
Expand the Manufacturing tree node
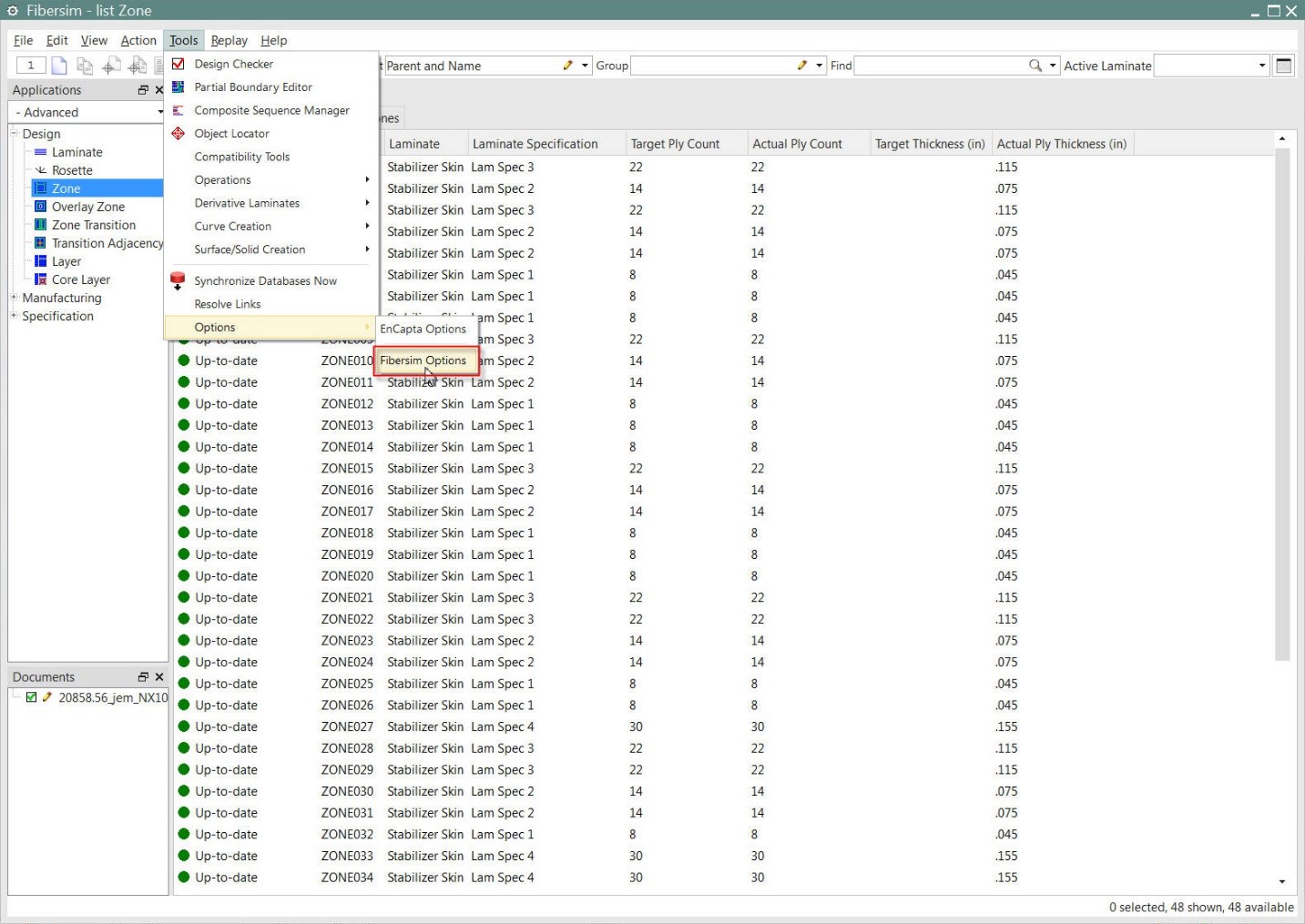(x=14, y=298)
